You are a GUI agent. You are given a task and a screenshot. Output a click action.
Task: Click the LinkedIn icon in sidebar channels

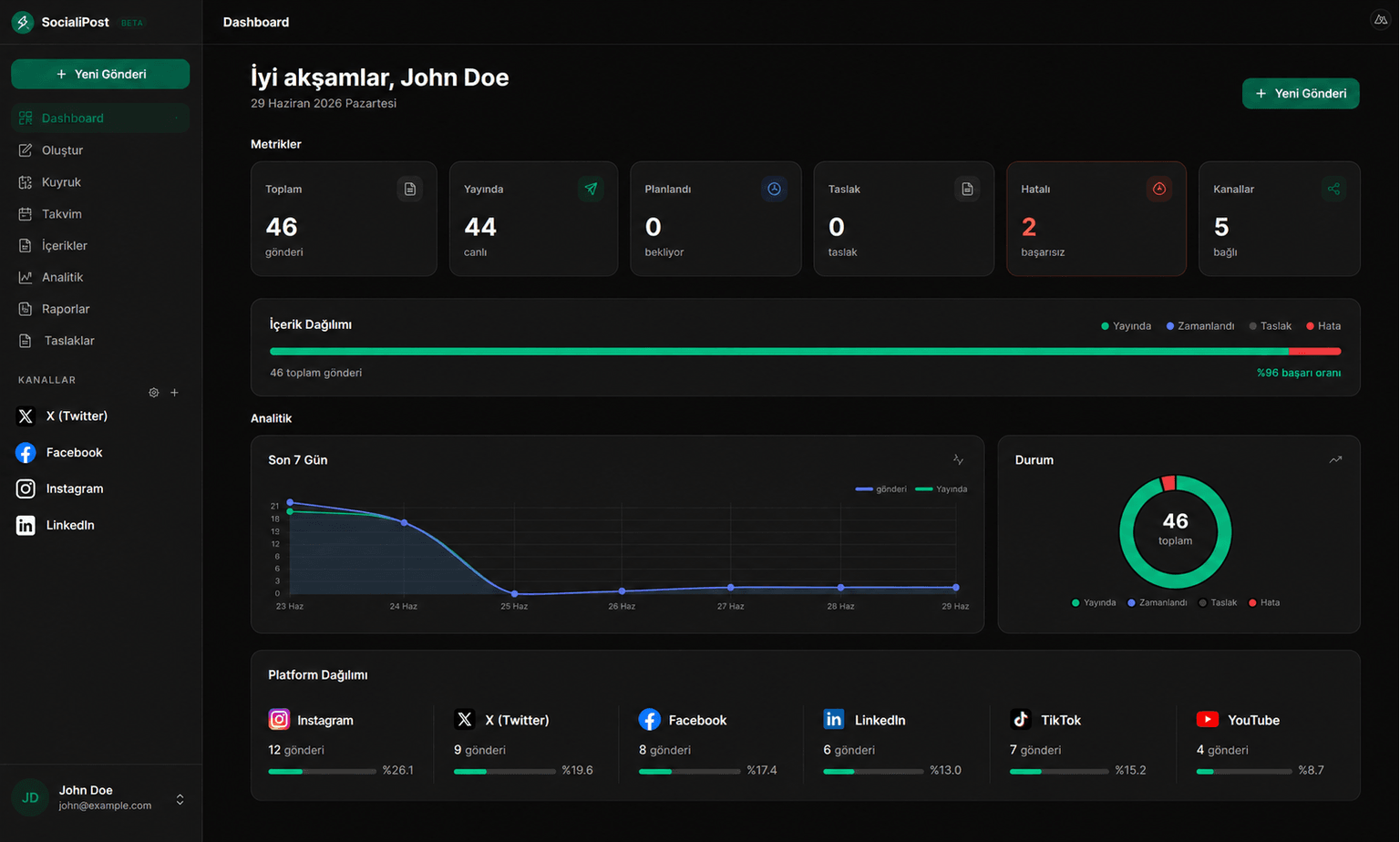click(x=26, y=525)
